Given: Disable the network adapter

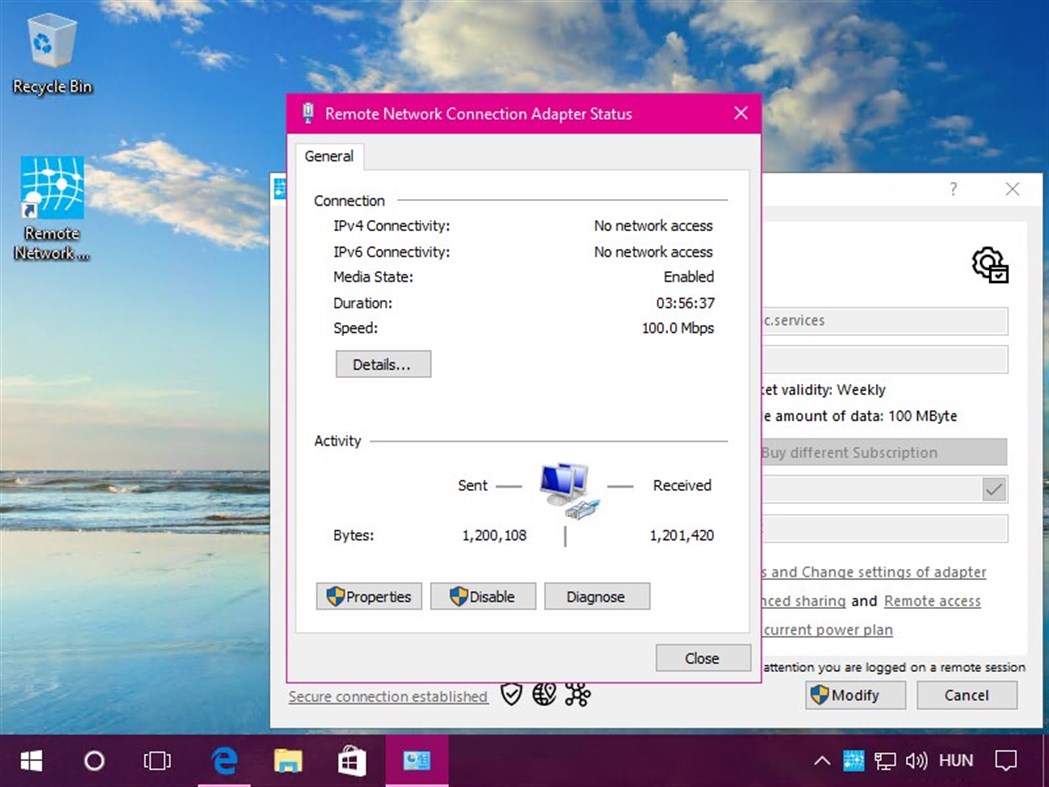Looking at the screenshot, I should pos(483,596).
